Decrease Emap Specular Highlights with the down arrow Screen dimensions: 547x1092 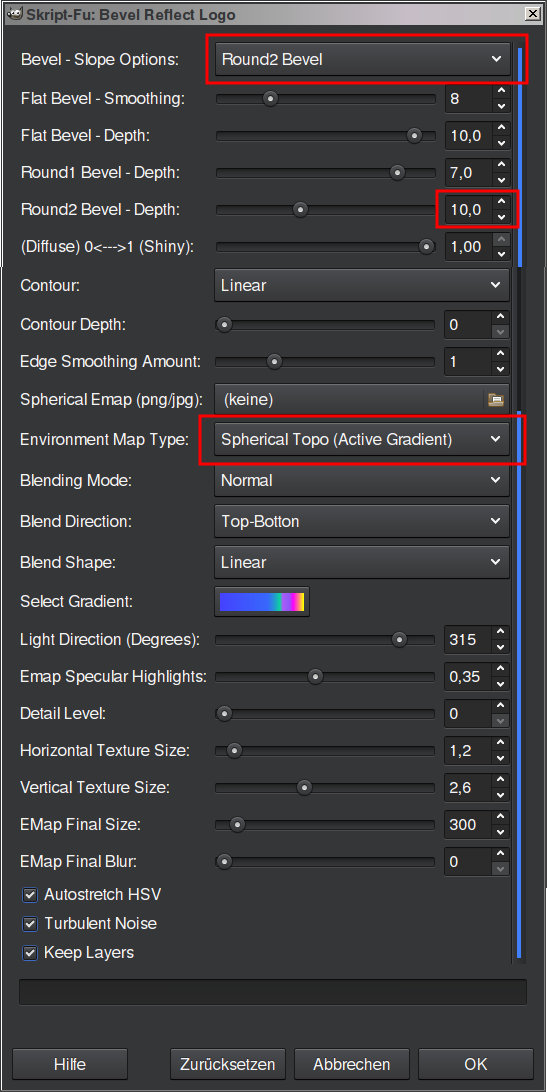point(500,684)
